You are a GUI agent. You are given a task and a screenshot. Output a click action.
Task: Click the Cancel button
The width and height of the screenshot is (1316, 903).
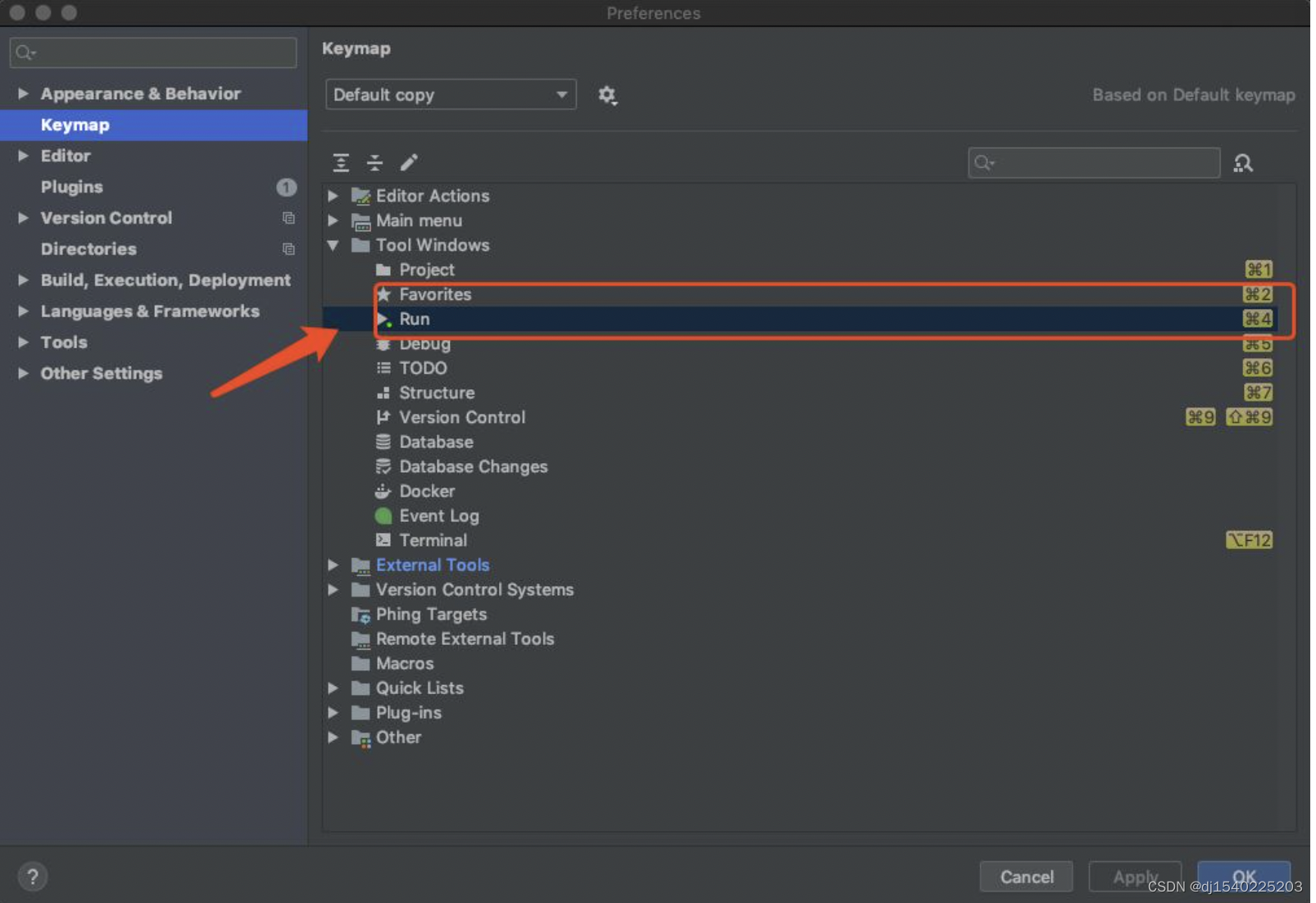click(x=1026, y=877)
